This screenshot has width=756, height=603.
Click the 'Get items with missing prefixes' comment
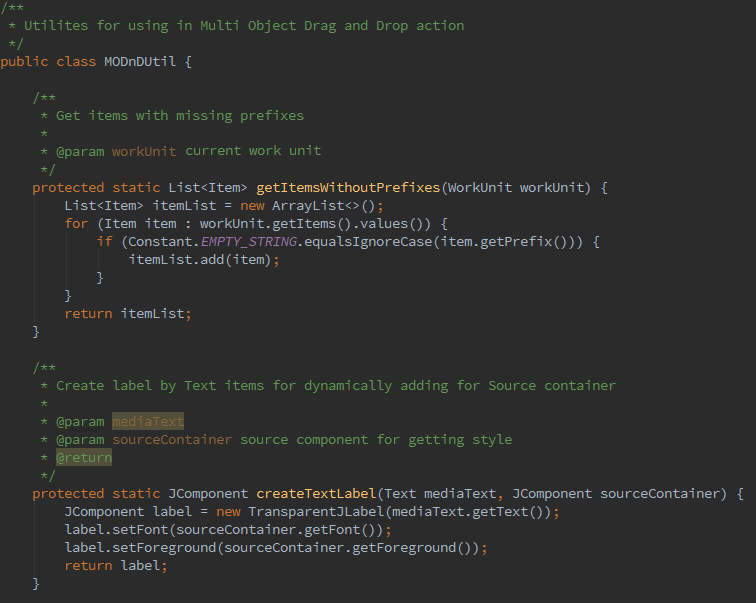click(180, 116)
